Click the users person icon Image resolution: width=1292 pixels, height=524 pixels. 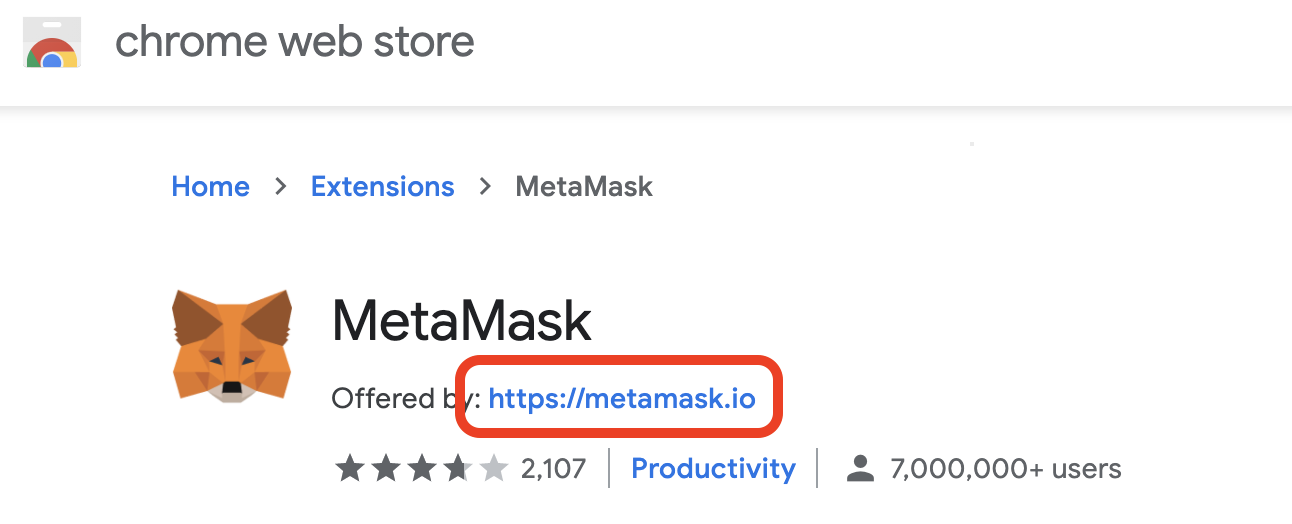(860, 467)
